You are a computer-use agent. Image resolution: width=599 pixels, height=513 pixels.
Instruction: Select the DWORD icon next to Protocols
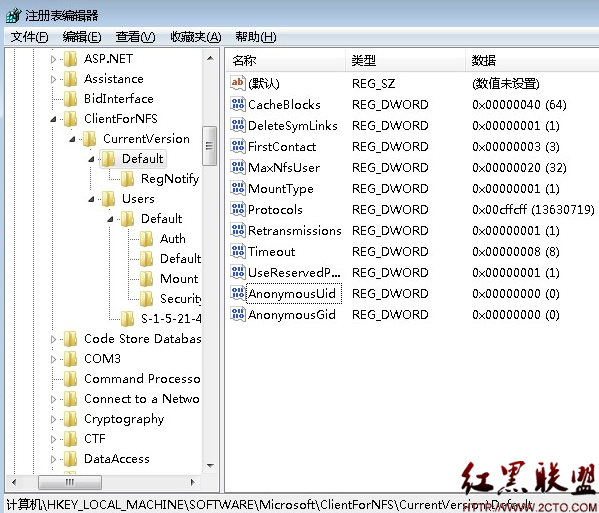click(238, 209)
